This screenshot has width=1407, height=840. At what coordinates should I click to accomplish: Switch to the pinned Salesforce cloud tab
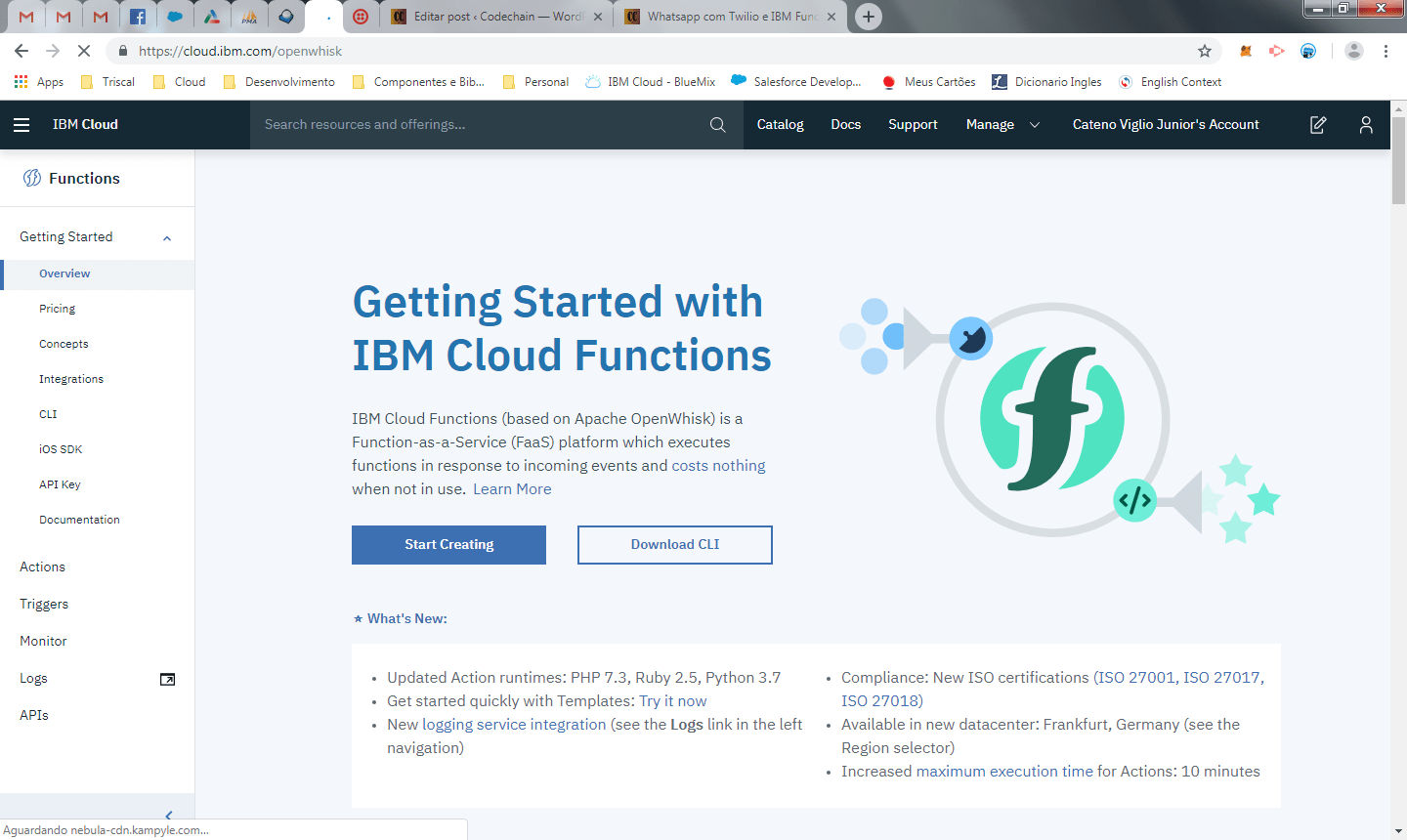coord(175,17)
